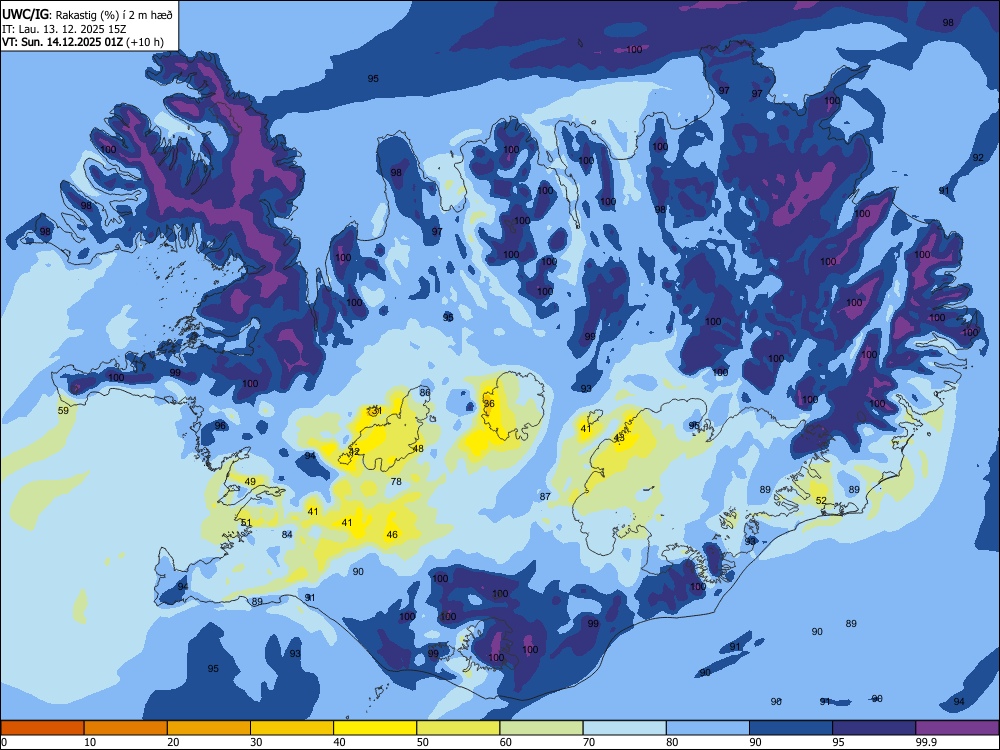1000x750 pixels.
Task: Click the '(+10 h)' forecast offset text
Action: coord(145,42)
